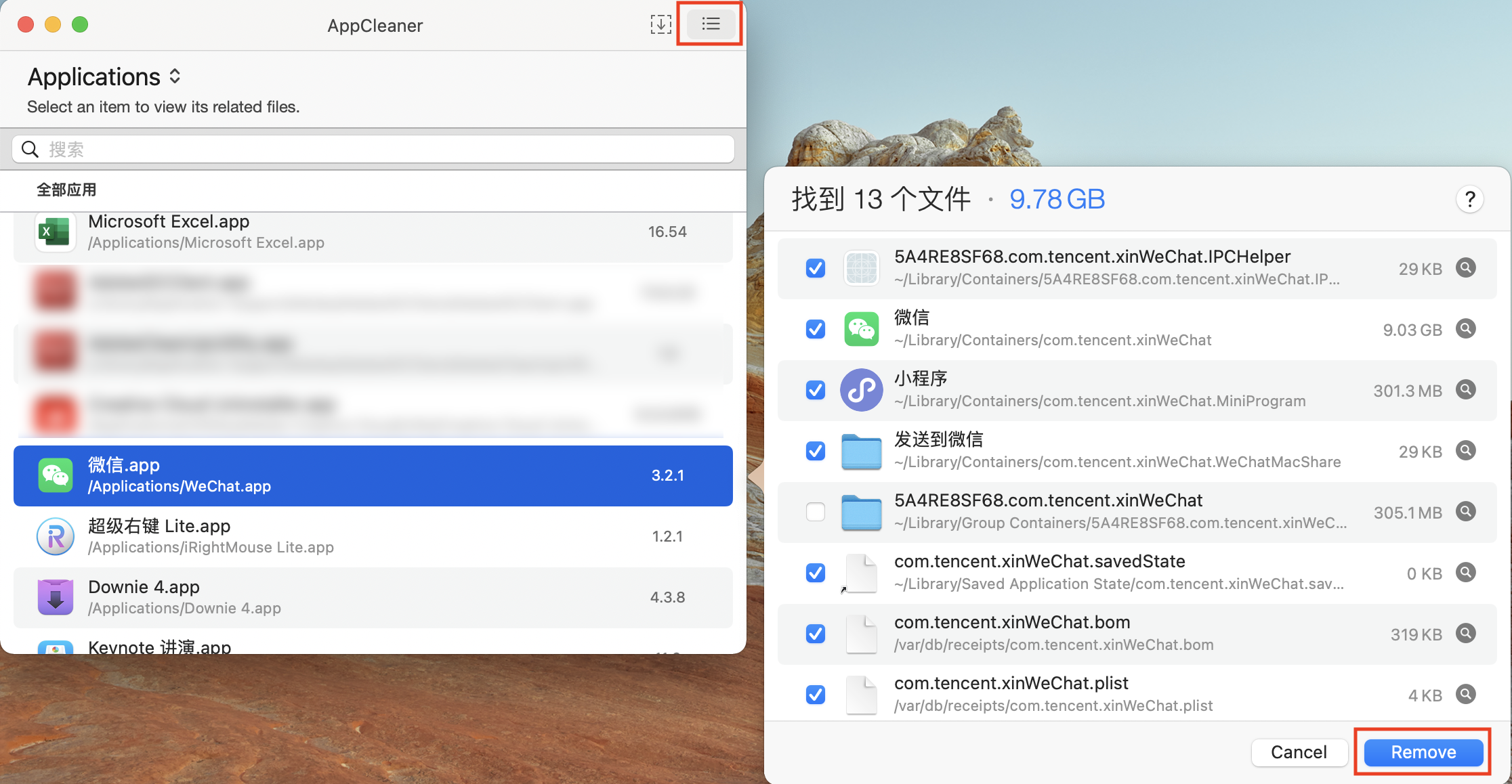Click the 9.78 GB total size
Viewport: 1512px width, 784px height.
coord(1057,199)
